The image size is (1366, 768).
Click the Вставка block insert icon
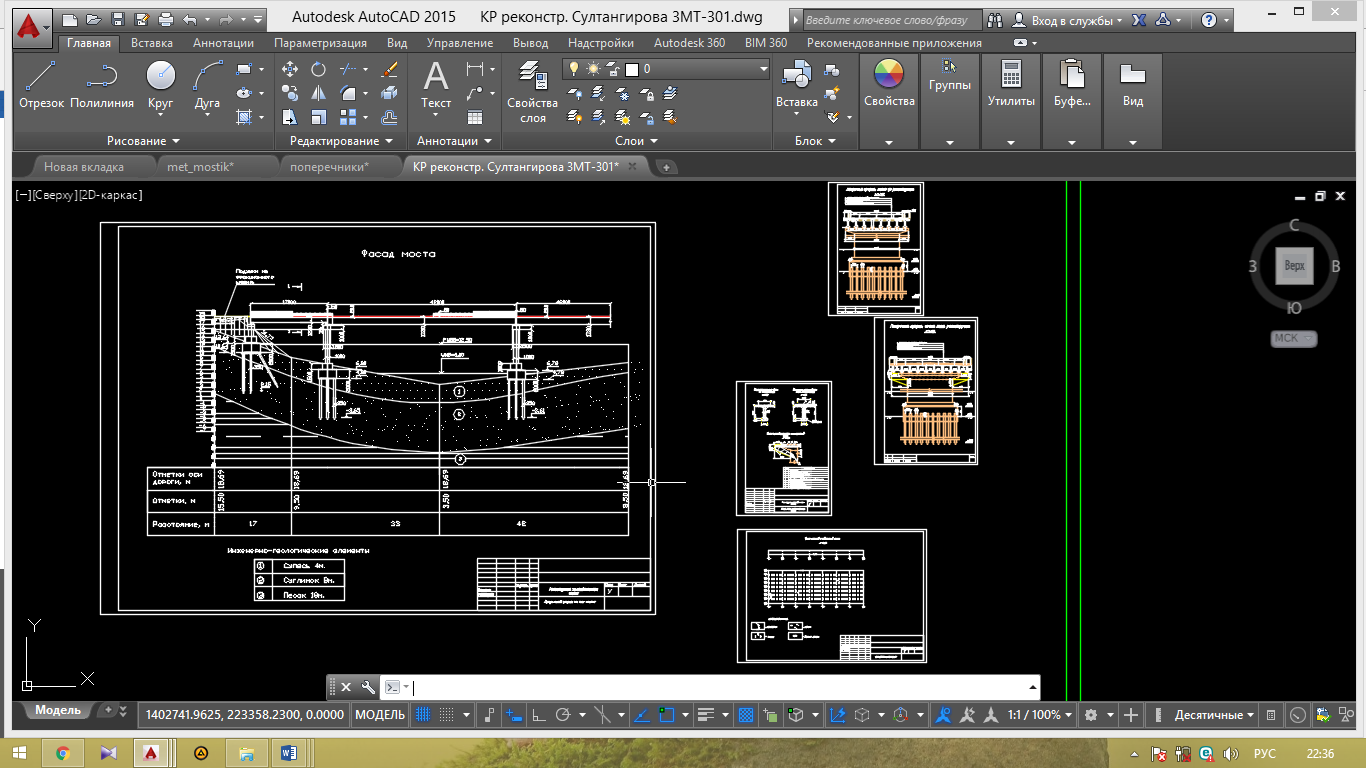pyautogui.click(x=796, y=84)
